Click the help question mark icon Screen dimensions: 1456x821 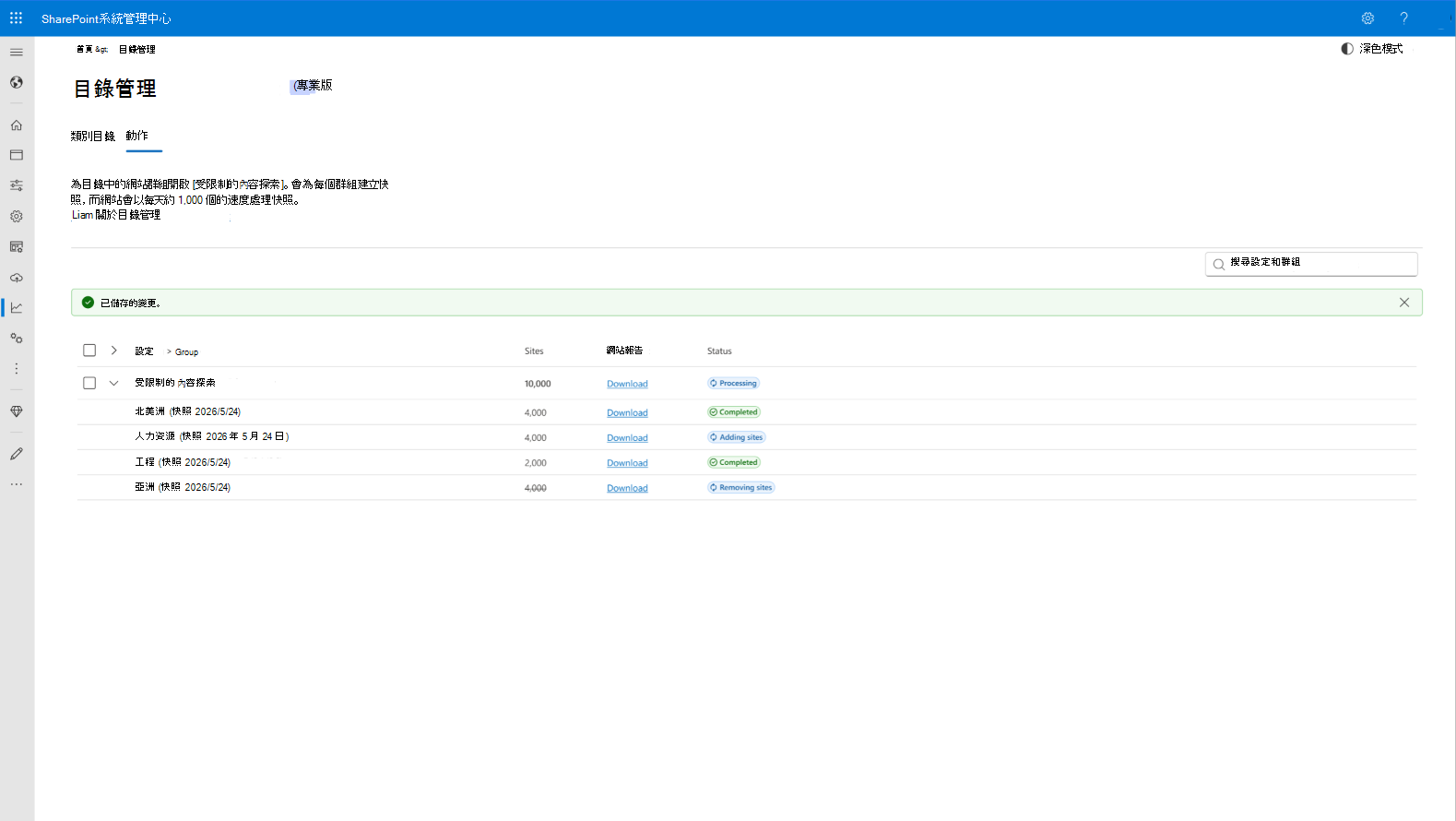pos(1403,18)
